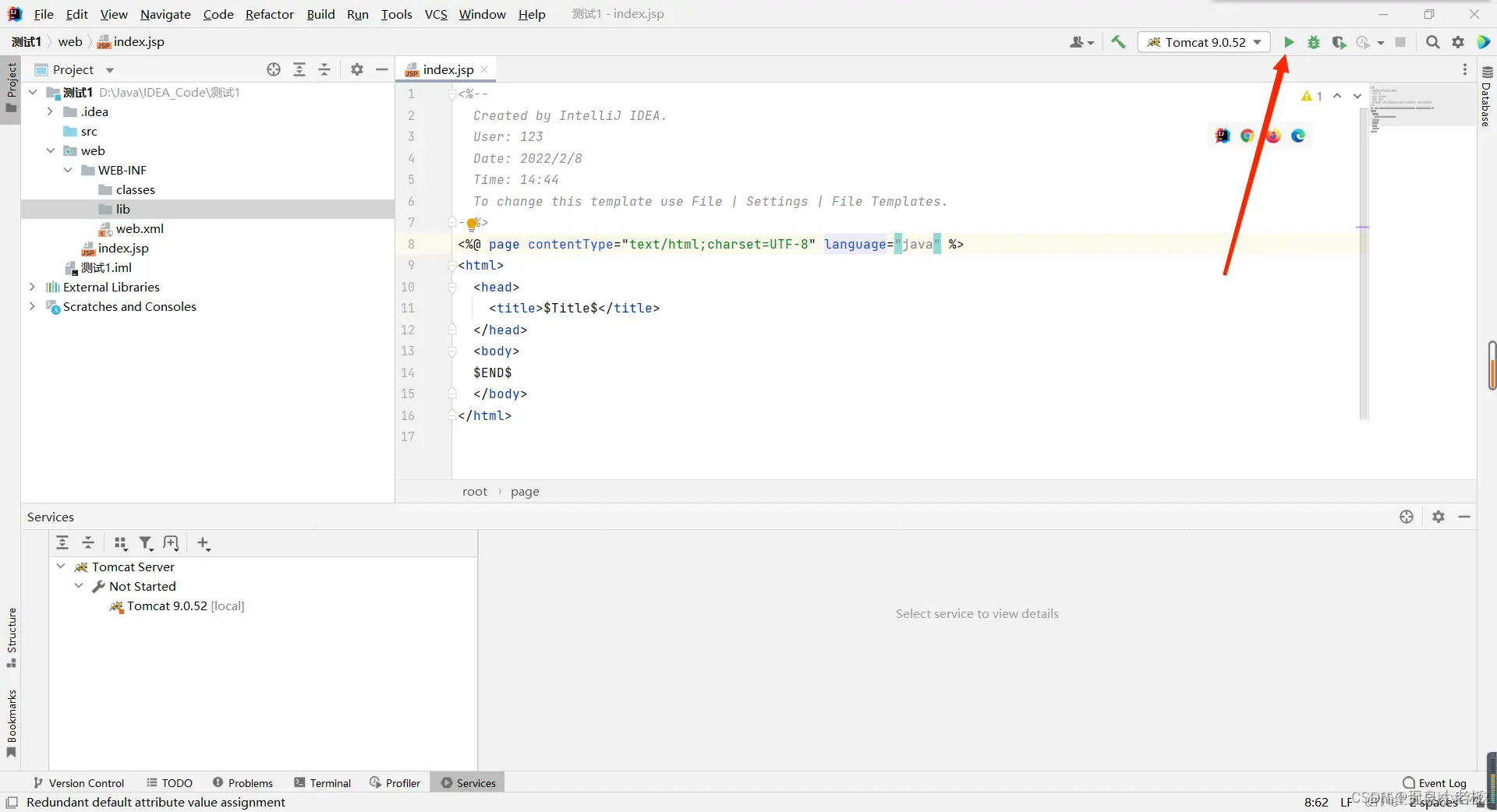The image size is (1497, 812).
Task: Open Group By options in Services
Action: [x=121, y=543]
